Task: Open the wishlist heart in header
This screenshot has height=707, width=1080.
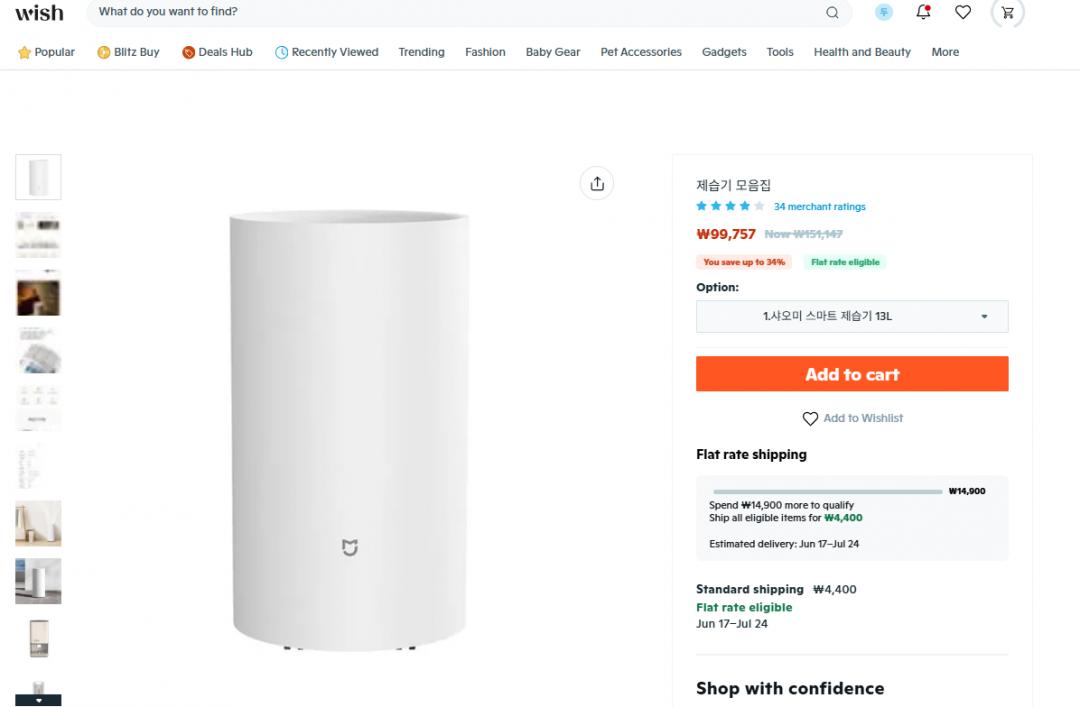Action: (963, 13)
